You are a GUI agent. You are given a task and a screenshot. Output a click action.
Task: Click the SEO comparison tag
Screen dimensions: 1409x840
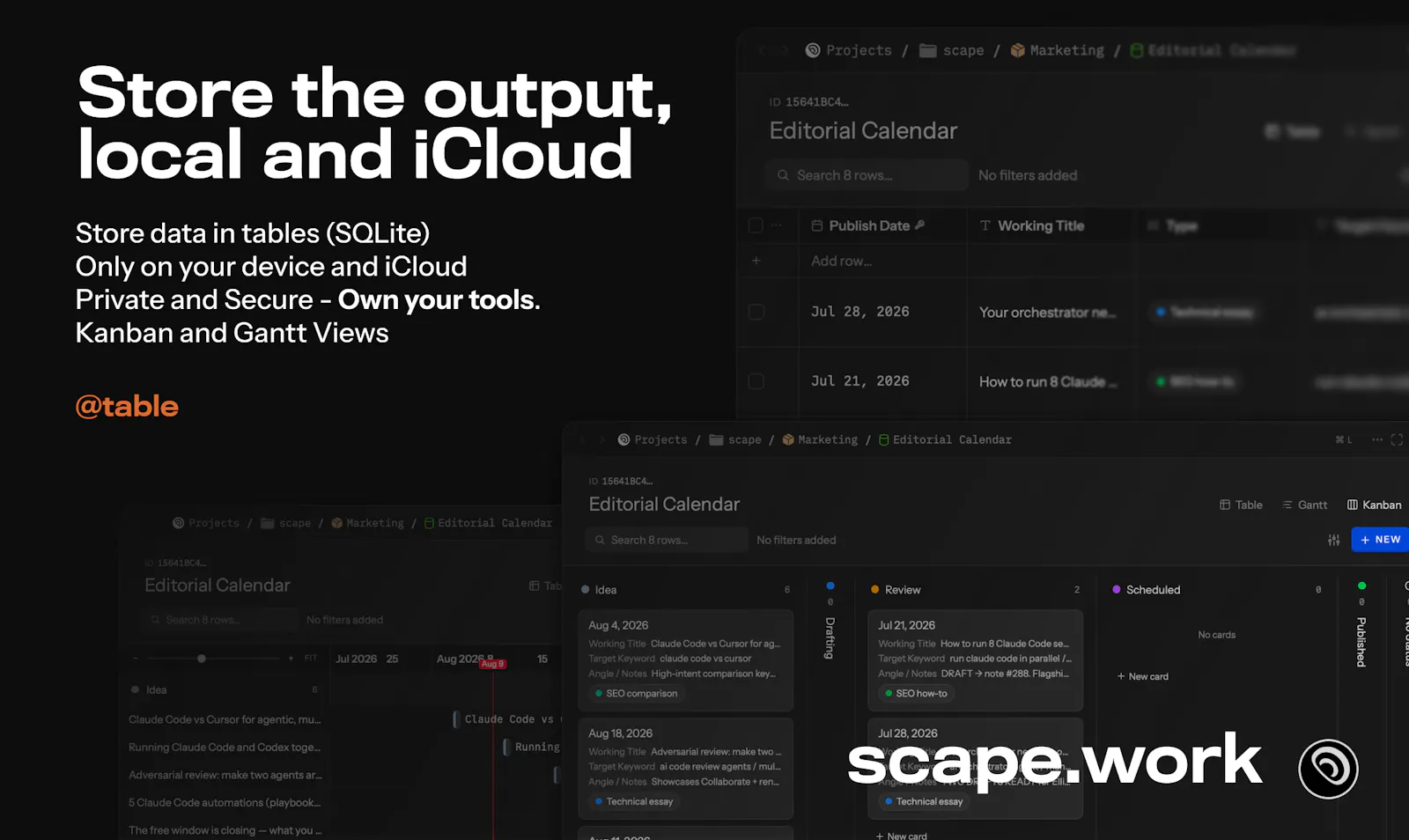click(636, 694)
